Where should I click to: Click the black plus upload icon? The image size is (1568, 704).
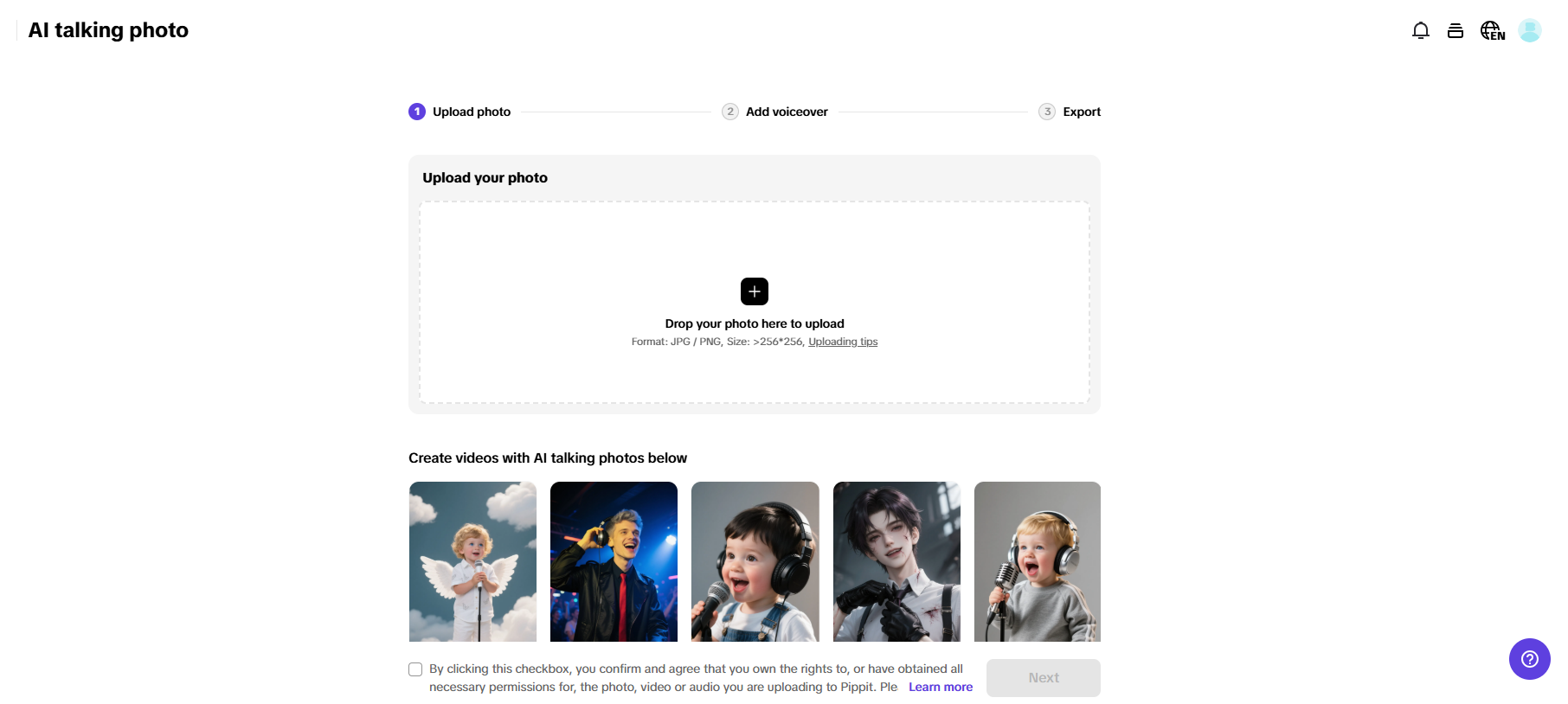click(x=754, y=291)
